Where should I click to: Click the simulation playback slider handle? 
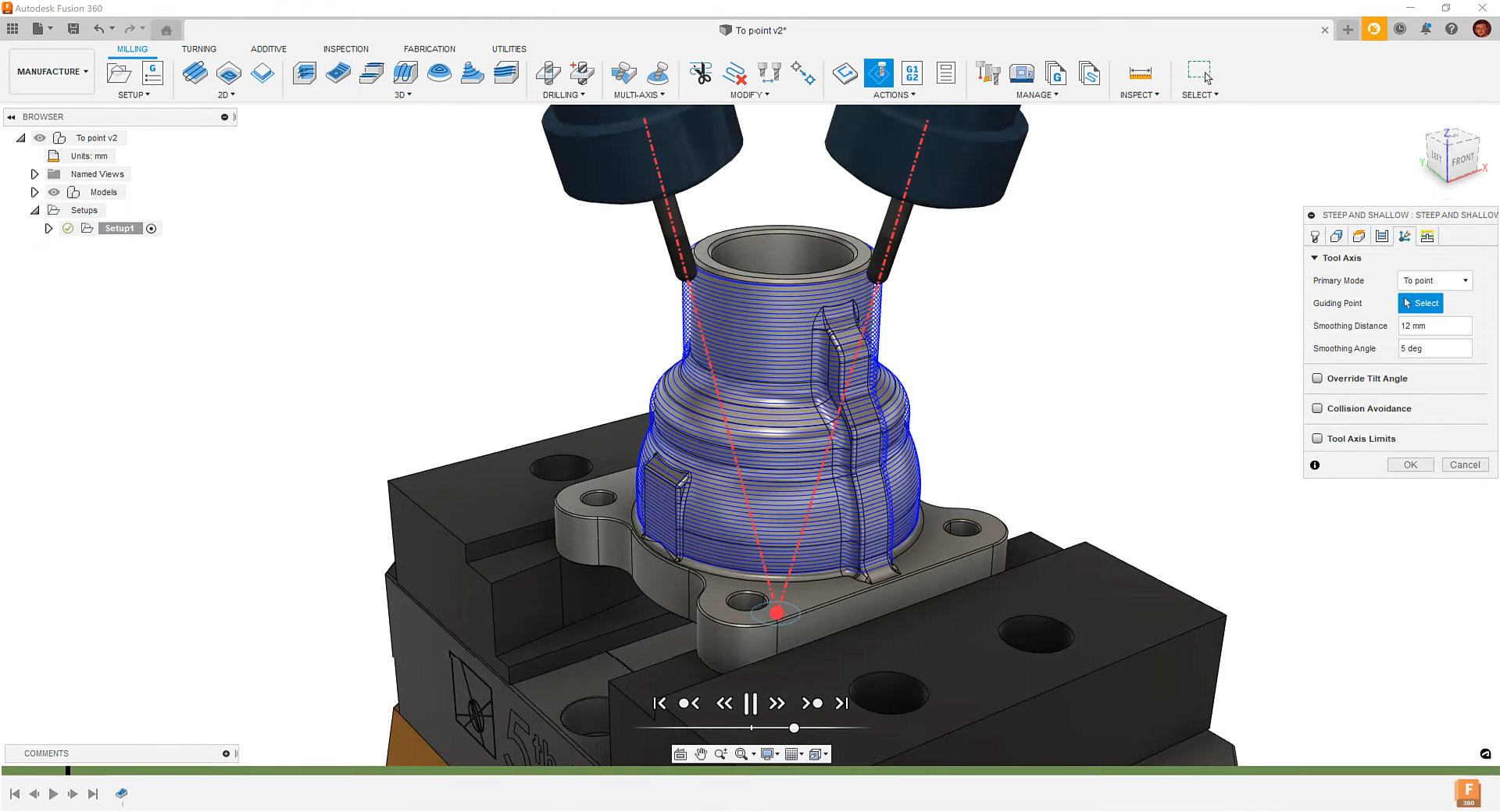click(x=794, y=728)
